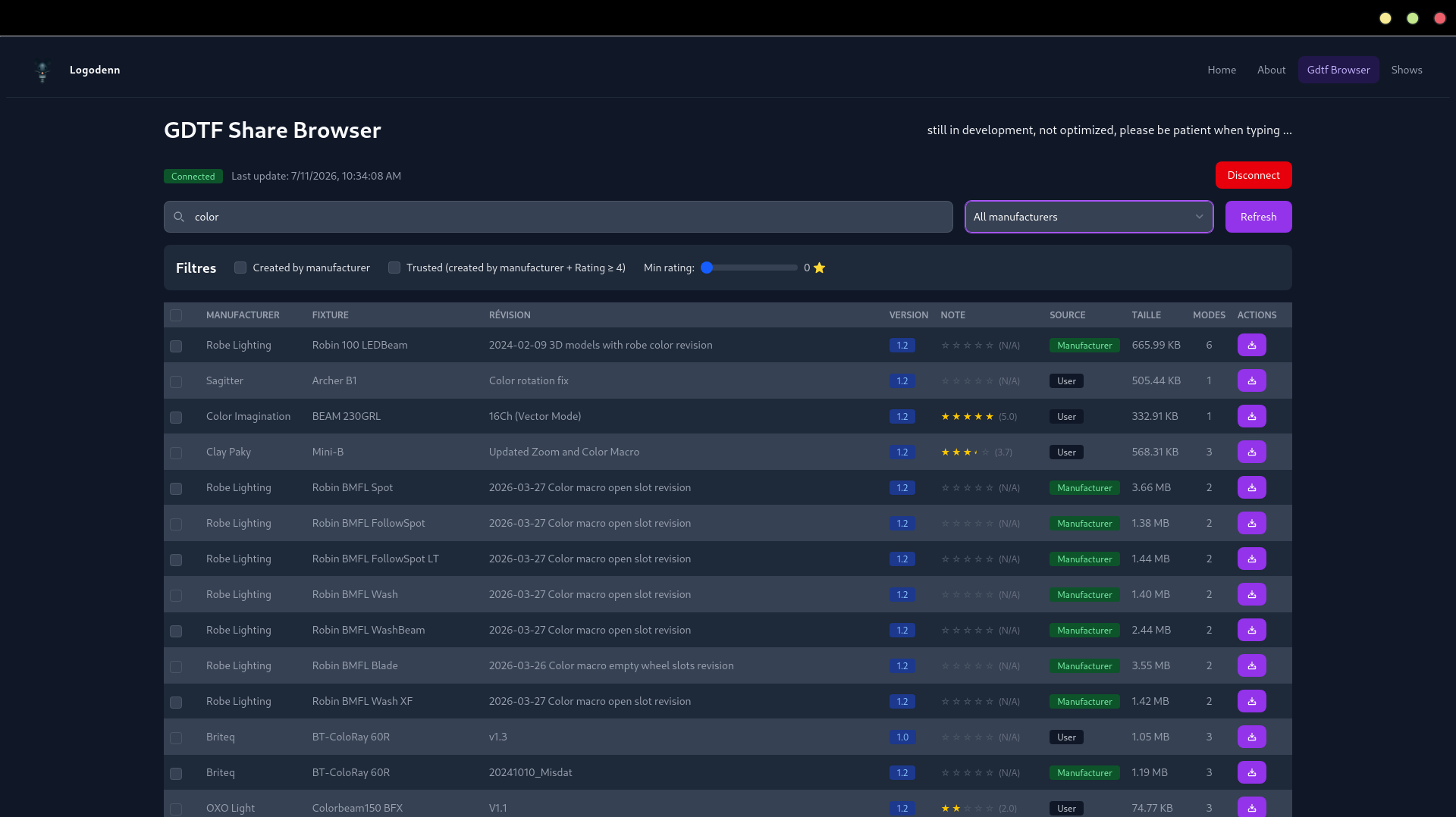Download BT-ColoRay 60R revision v1.3
The image size is (1456, 817).
pyautogui.click(x=1251, y=737)
